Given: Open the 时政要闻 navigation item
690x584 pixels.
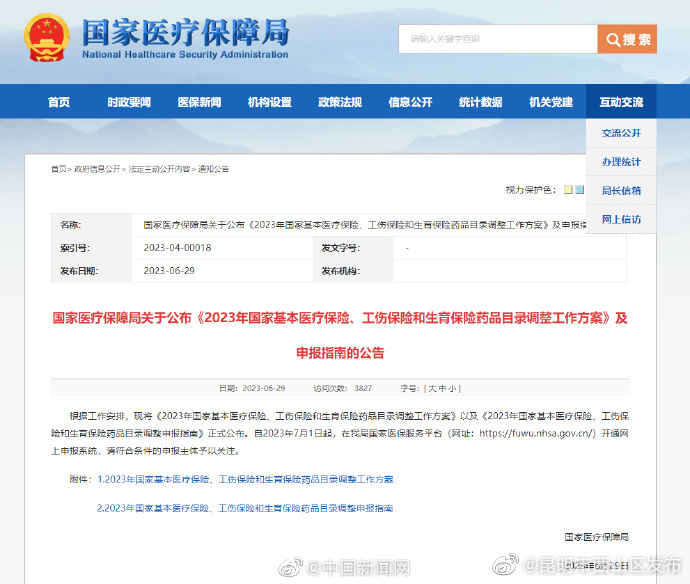Looking at the screenshot, I should (x=129, y=102).
